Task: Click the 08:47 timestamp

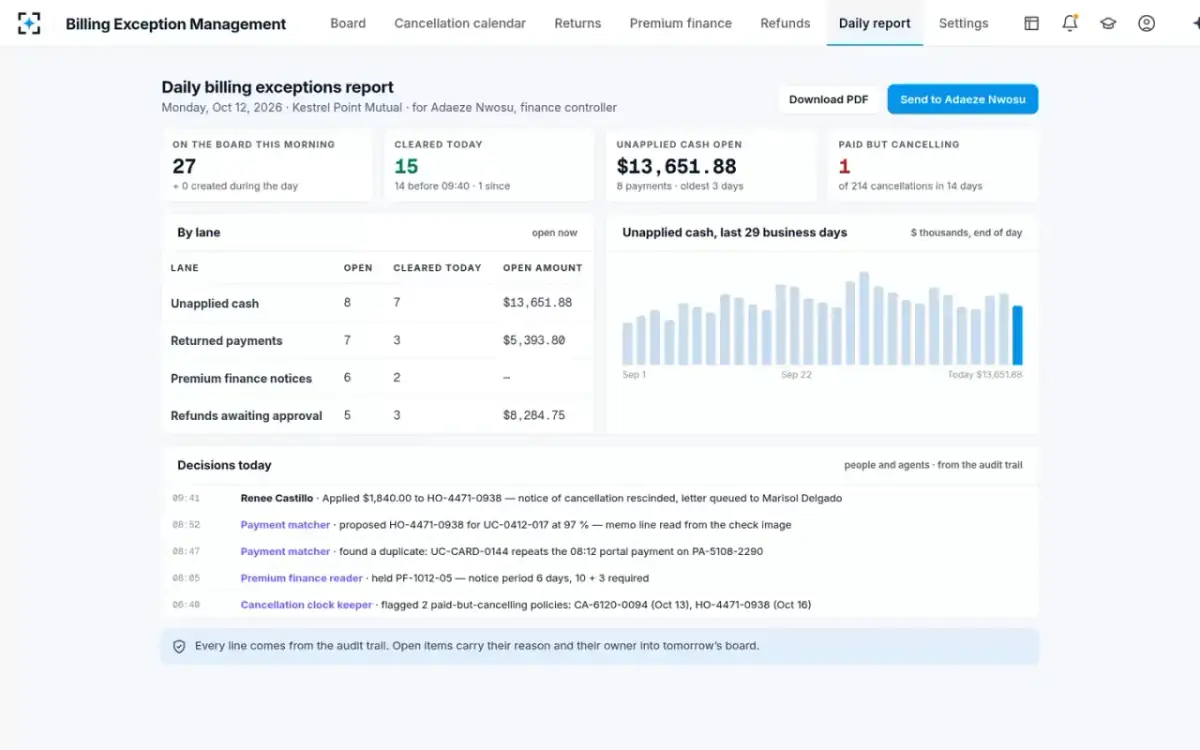Action: coord(186,551)
